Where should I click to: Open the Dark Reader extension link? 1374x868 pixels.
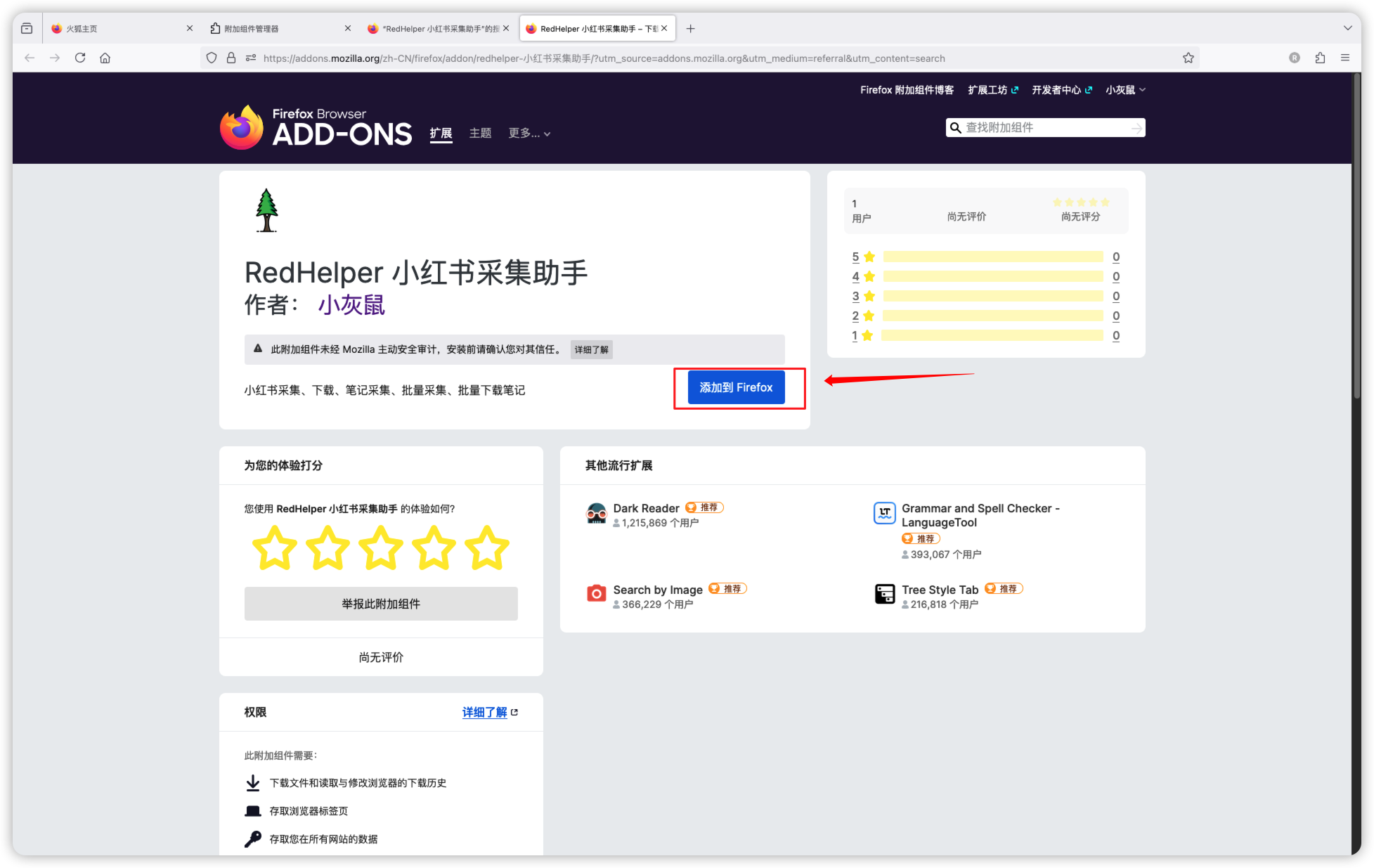point(646,508)
